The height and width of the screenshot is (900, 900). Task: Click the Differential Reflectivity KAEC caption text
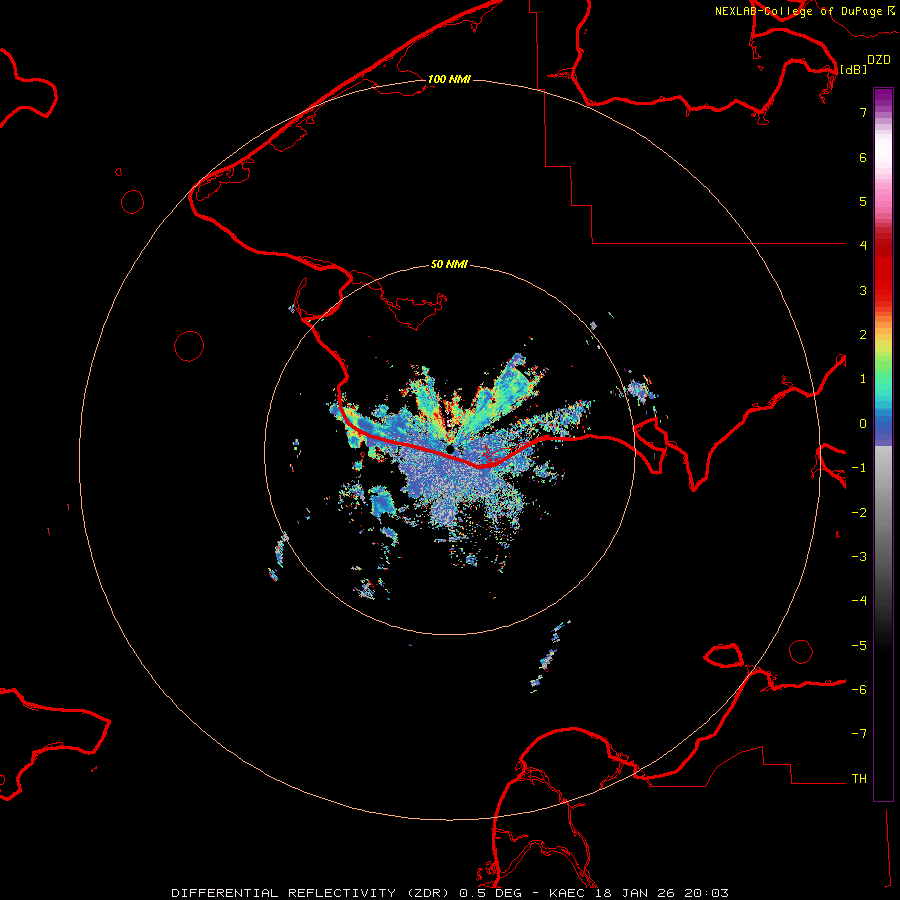[450, 893]
